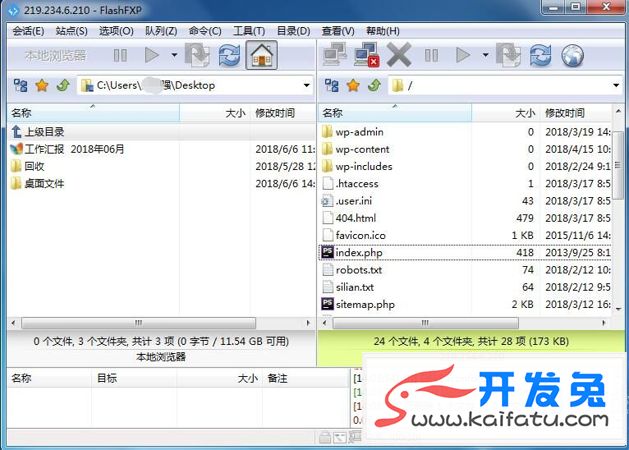The image size is (629, 450).
Task: Select the wp-includes folder
Action: [x=466, y=166]
